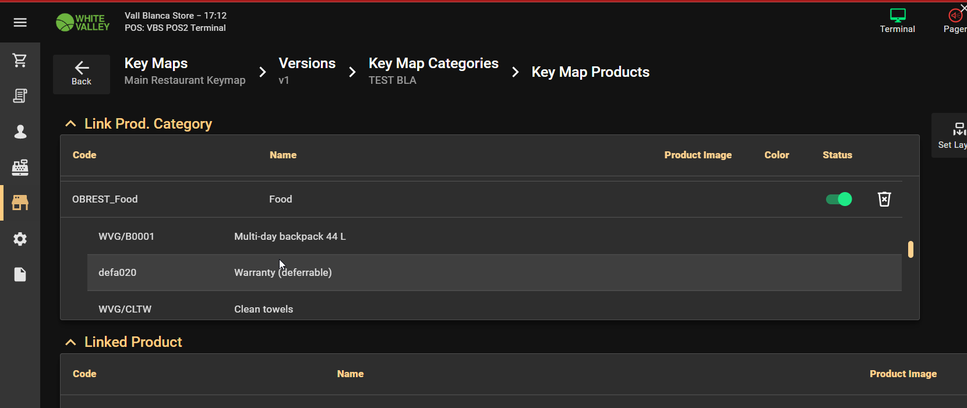This screenshot has height=408, width=967.
Task: Select the store sidebar icon
Action: click(x=20, y=203)
